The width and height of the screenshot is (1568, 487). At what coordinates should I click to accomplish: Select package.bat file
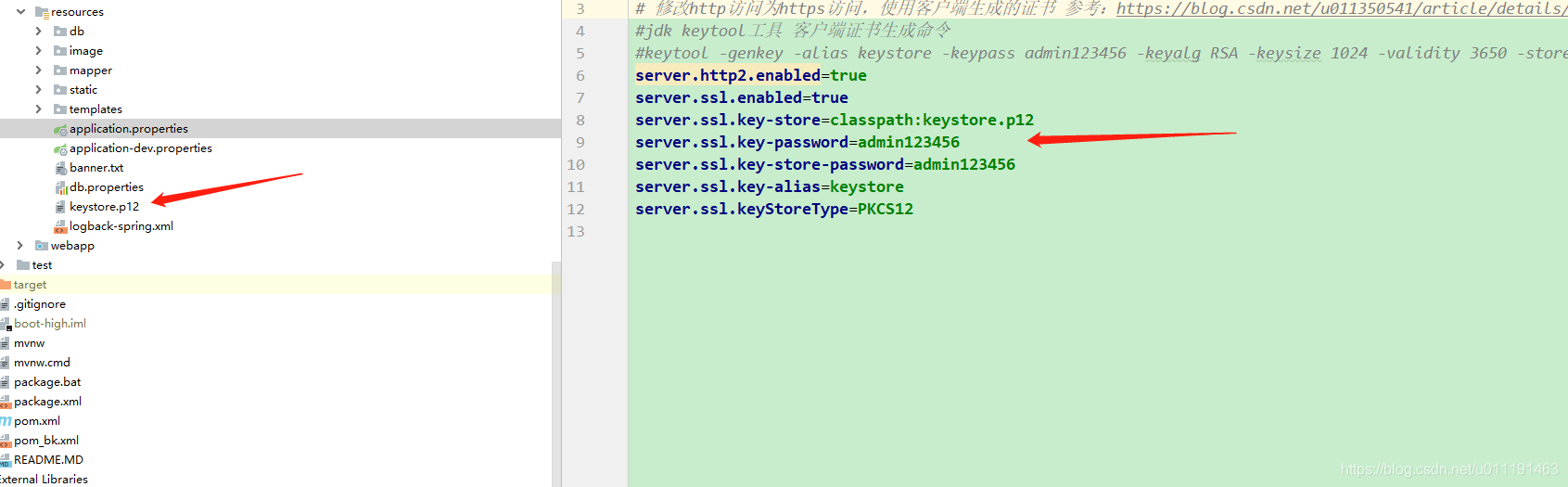[x=47, y=382]
